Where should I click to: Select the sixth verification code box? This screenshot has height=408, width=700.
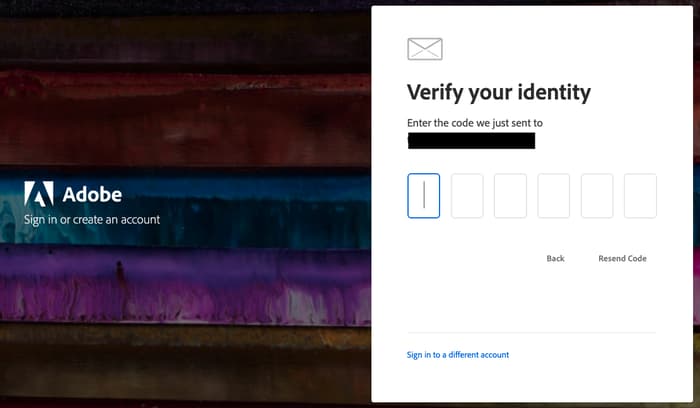point(640,196)
